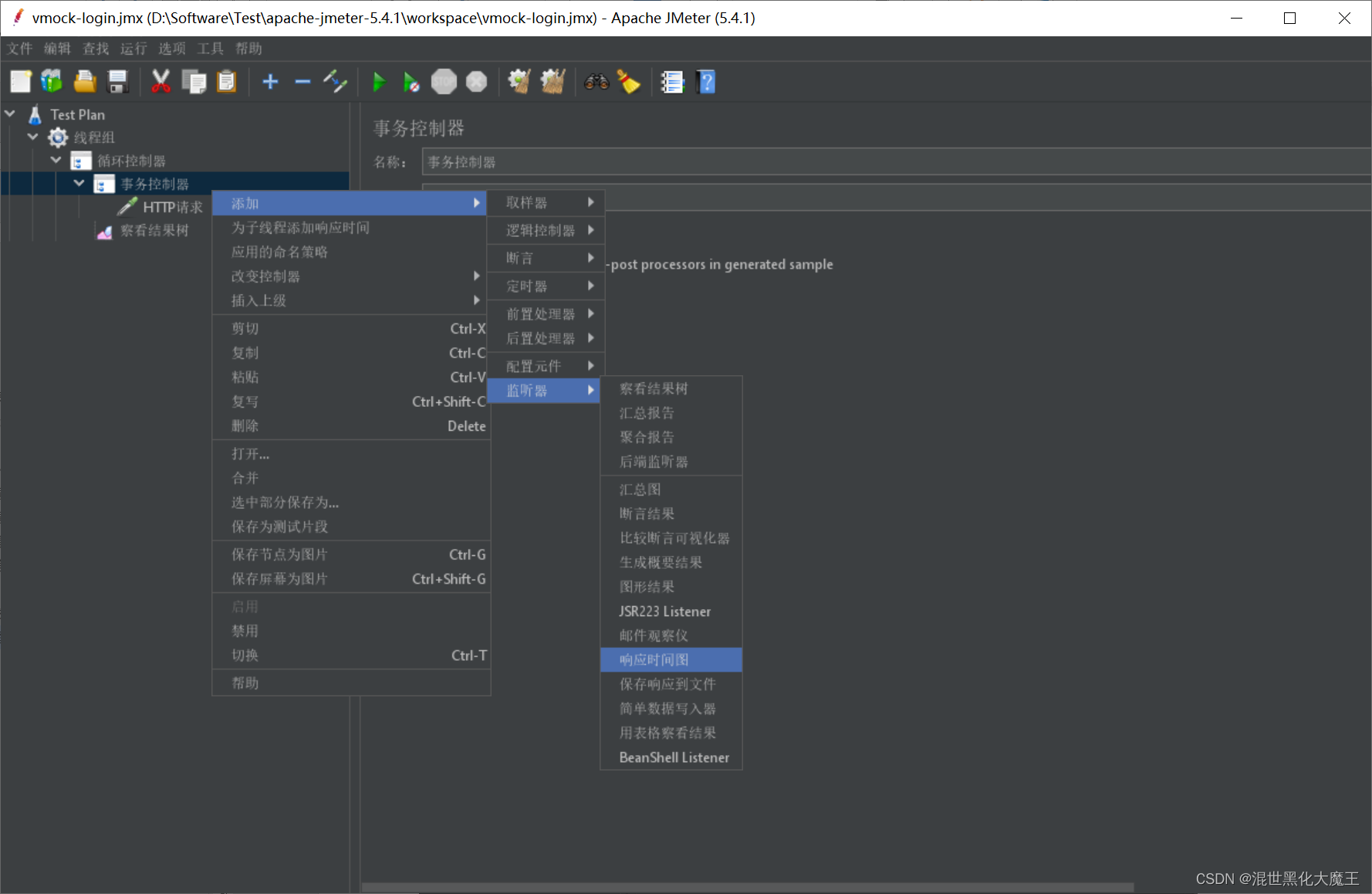This screenshot has height=894, width=1372.
Task: Choose 察看结果树 in listener submenu
Action: pos(671,388)
